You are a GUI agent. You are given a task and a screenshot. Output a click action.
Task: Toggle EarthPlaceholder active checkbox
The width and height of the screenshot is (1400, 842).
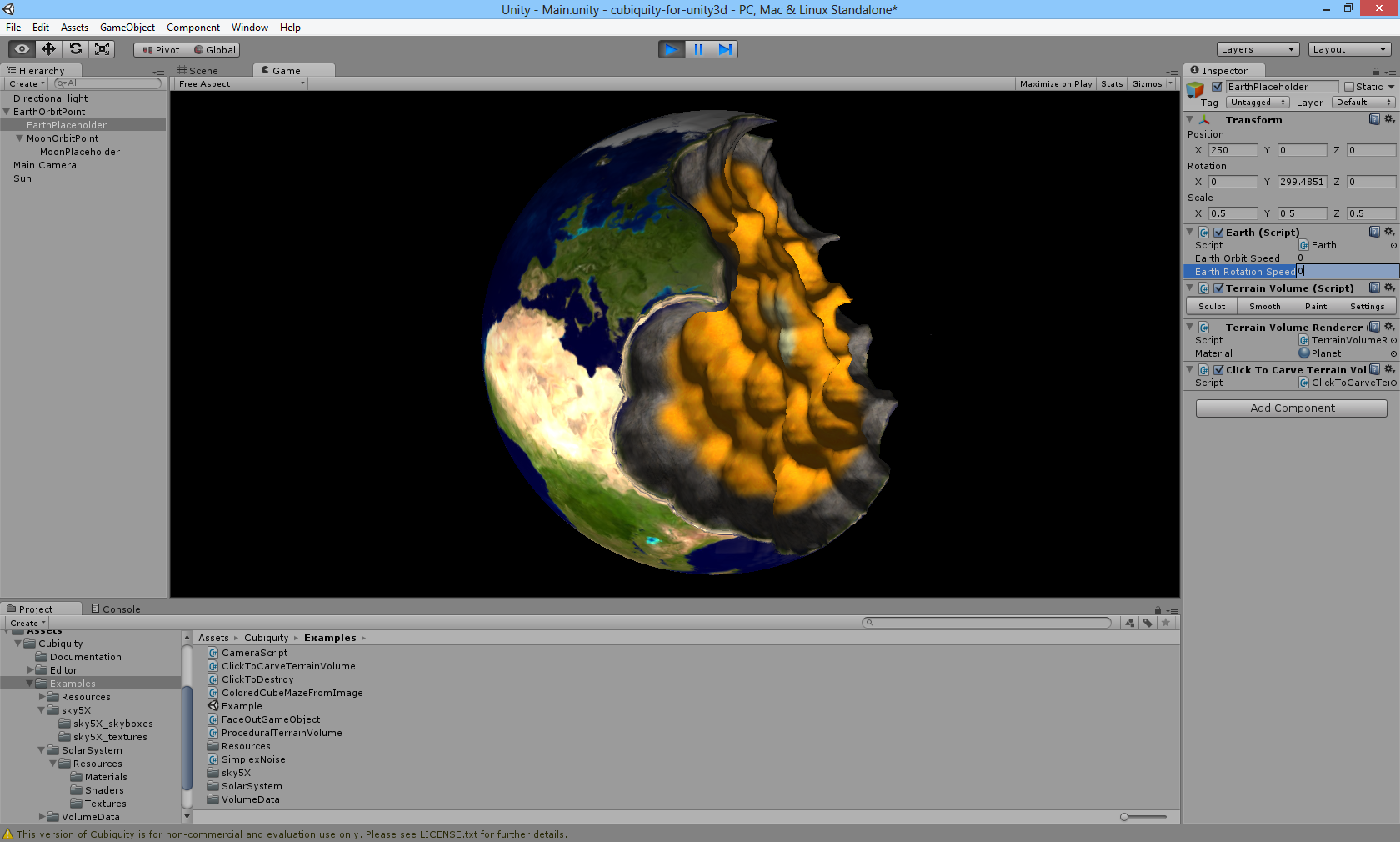(1217, 87)
